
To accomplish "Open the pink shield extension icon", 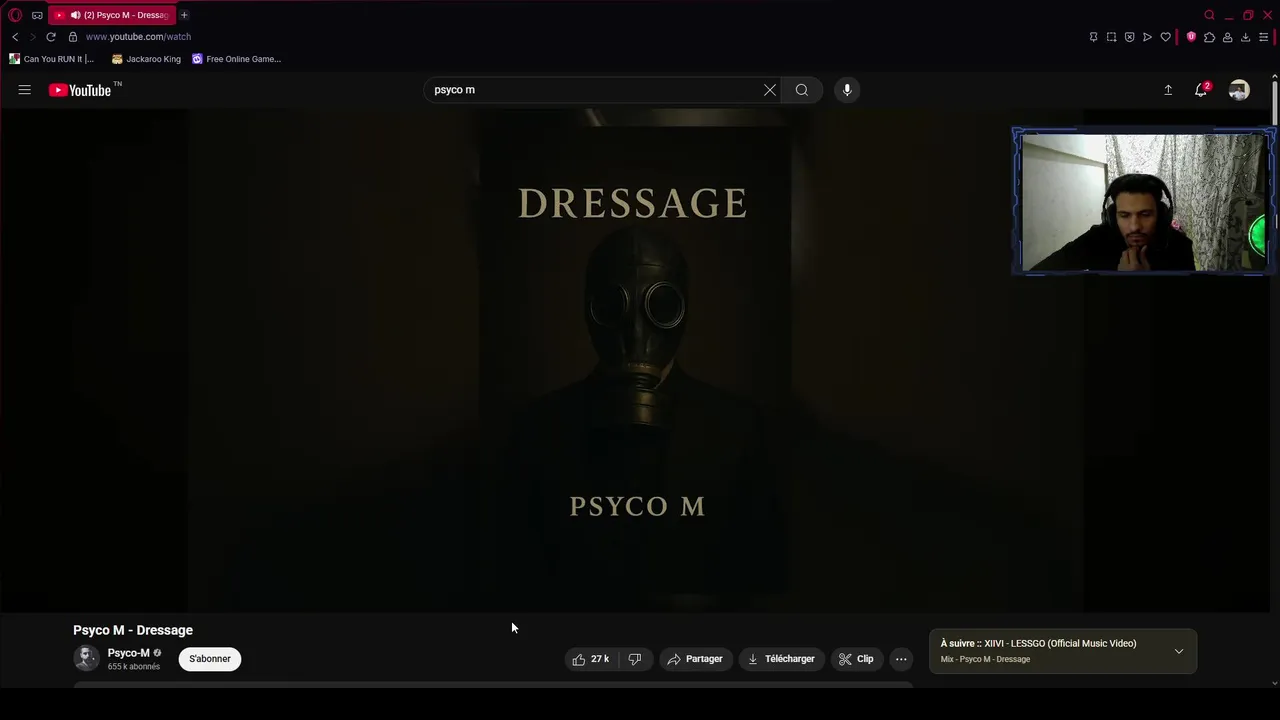I will [x=1191, y=37].
